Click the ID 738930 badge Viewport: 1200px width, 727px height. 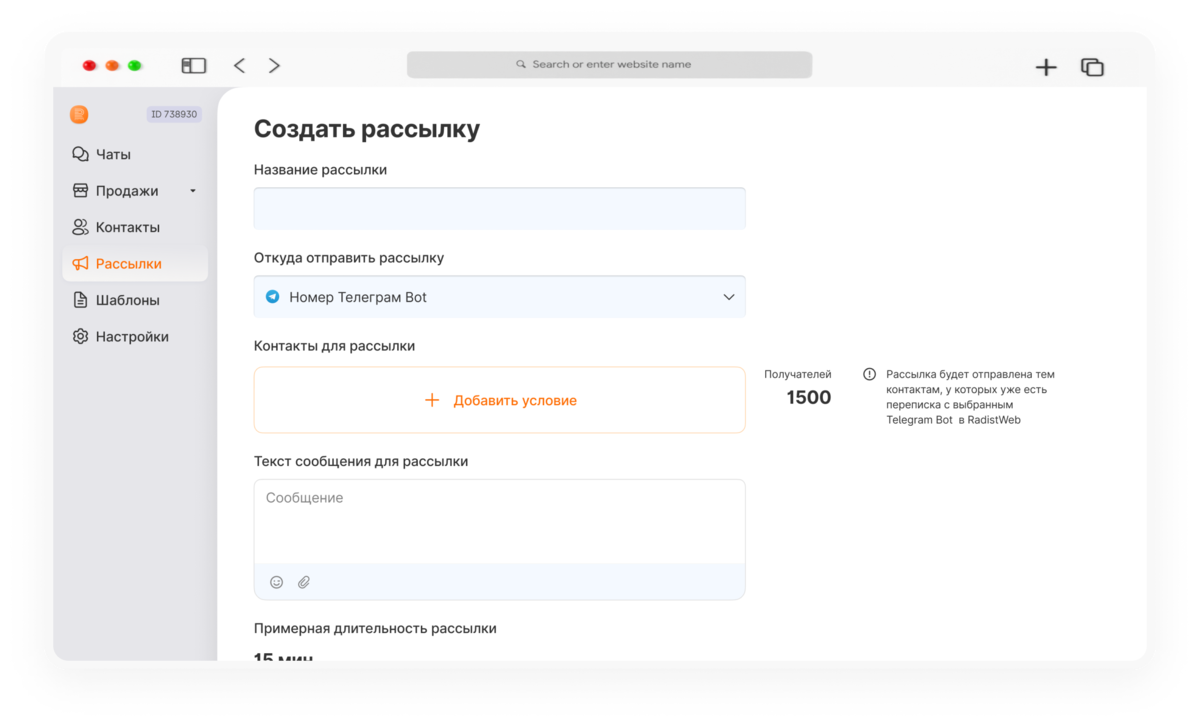174,115
